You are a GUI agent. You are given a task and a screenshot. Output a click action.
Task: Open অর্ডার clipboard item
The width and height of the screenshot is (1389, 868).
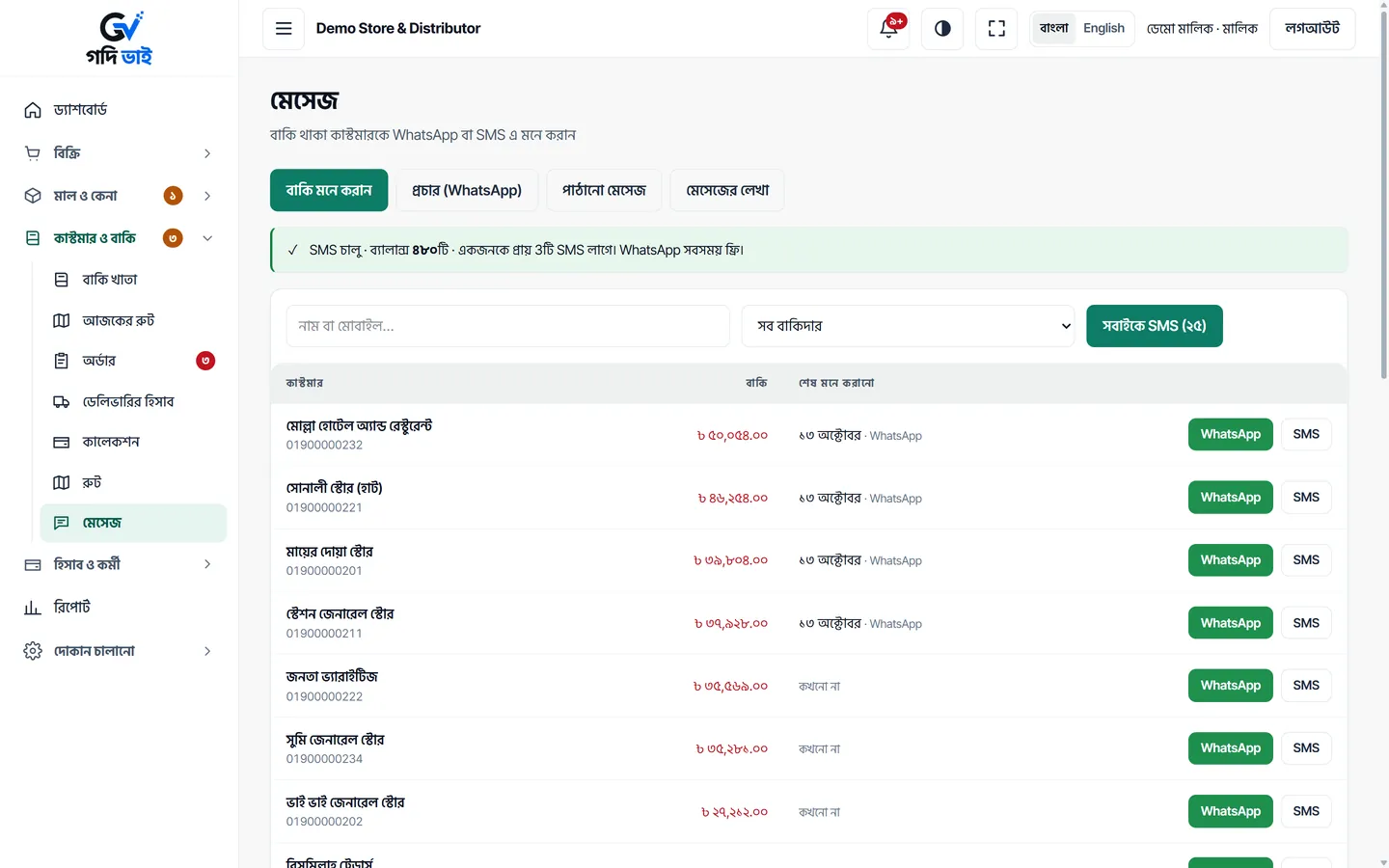[133, 361]
